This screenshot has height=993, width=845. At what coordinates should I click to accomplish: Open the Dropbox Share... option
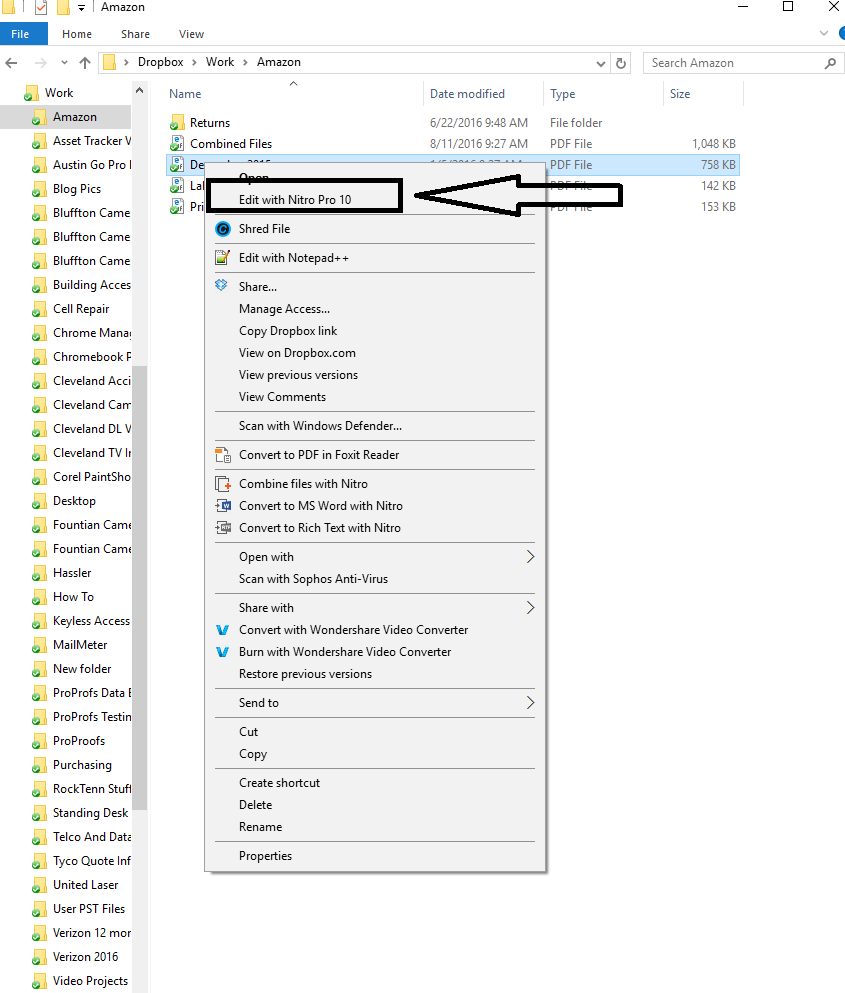[x=258, y=287]
